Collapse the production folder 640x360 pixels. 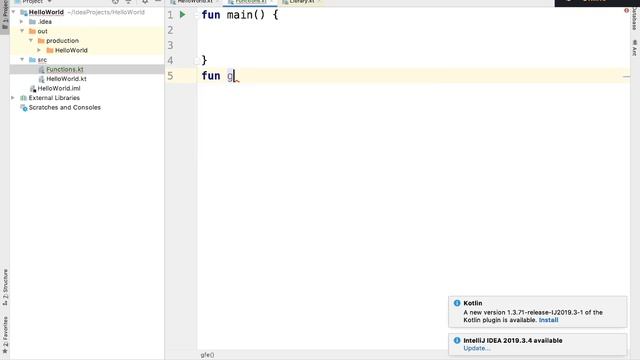point(31,41)
